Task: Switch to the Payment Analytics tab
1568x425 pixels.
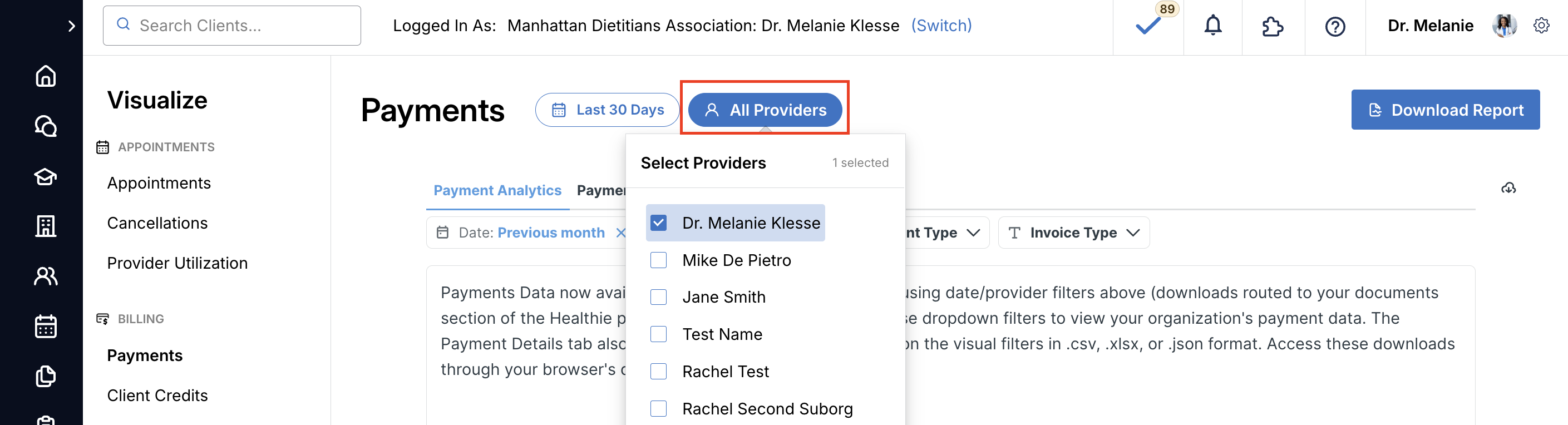Action: [x=497, y=191]
